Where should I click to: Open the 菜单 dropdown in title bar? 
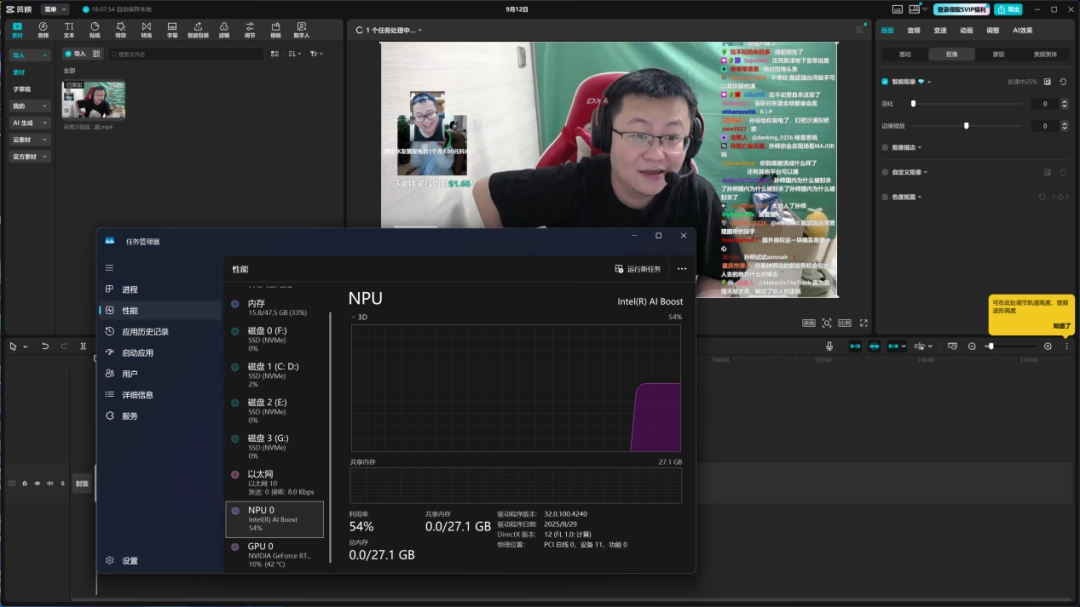54,9
